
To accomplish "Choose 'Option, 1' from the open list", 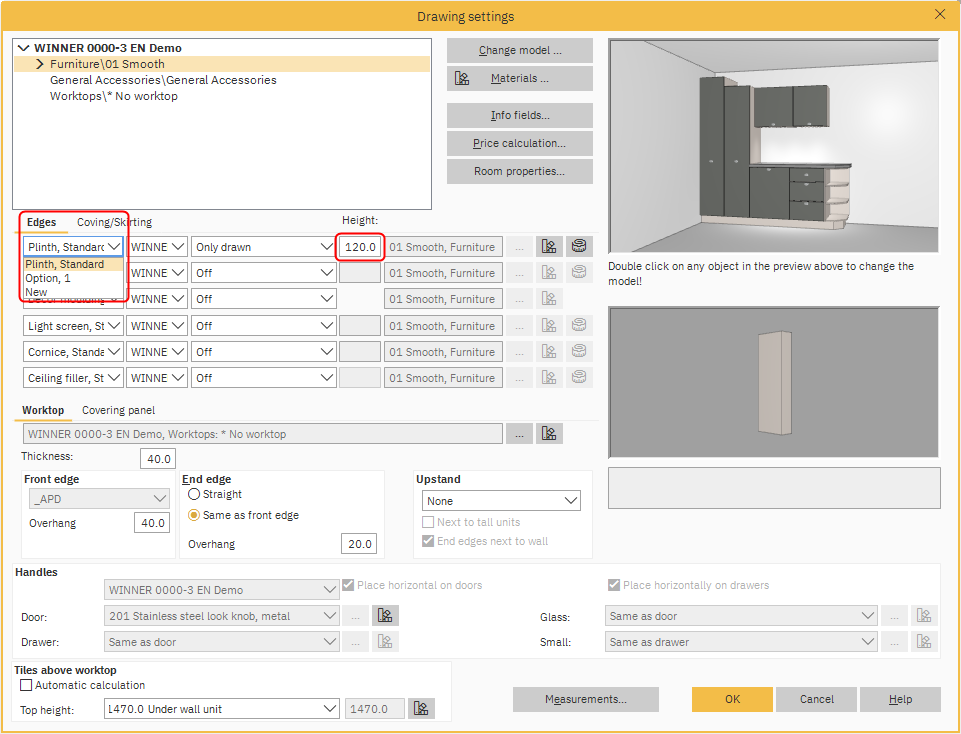I will point(48,279).
